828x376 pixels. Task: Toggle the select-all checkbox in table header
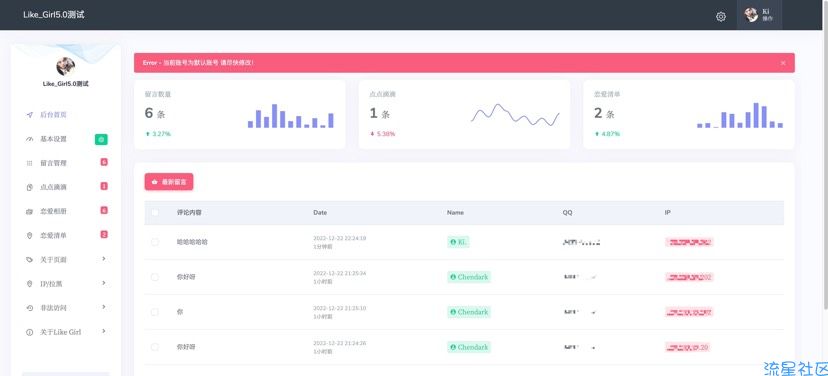point(155,213)
